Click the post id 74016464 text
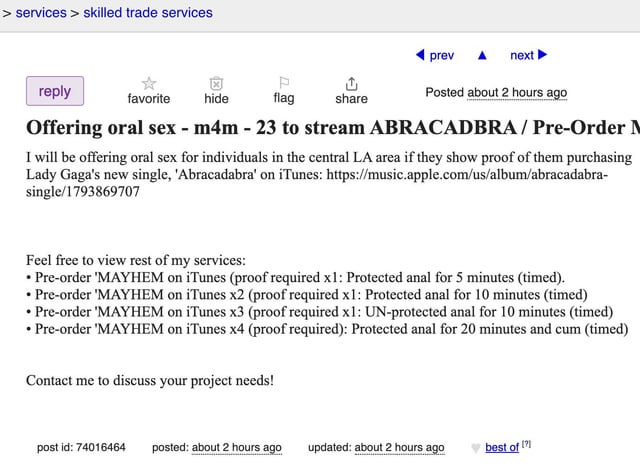 [x=81, y=448]
